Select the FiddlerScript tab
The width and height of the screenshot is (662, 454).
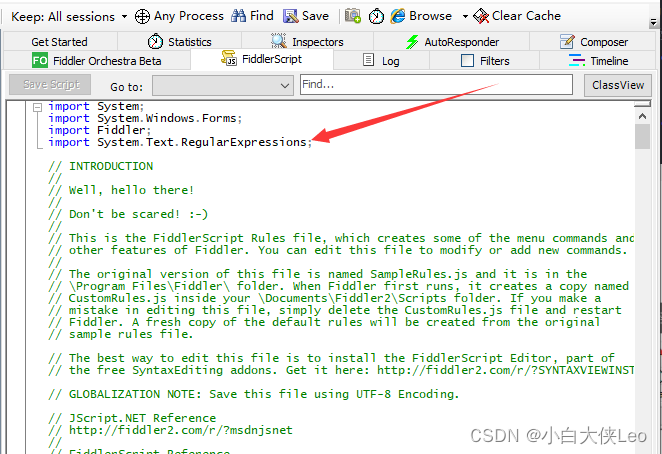coord(262,59)
